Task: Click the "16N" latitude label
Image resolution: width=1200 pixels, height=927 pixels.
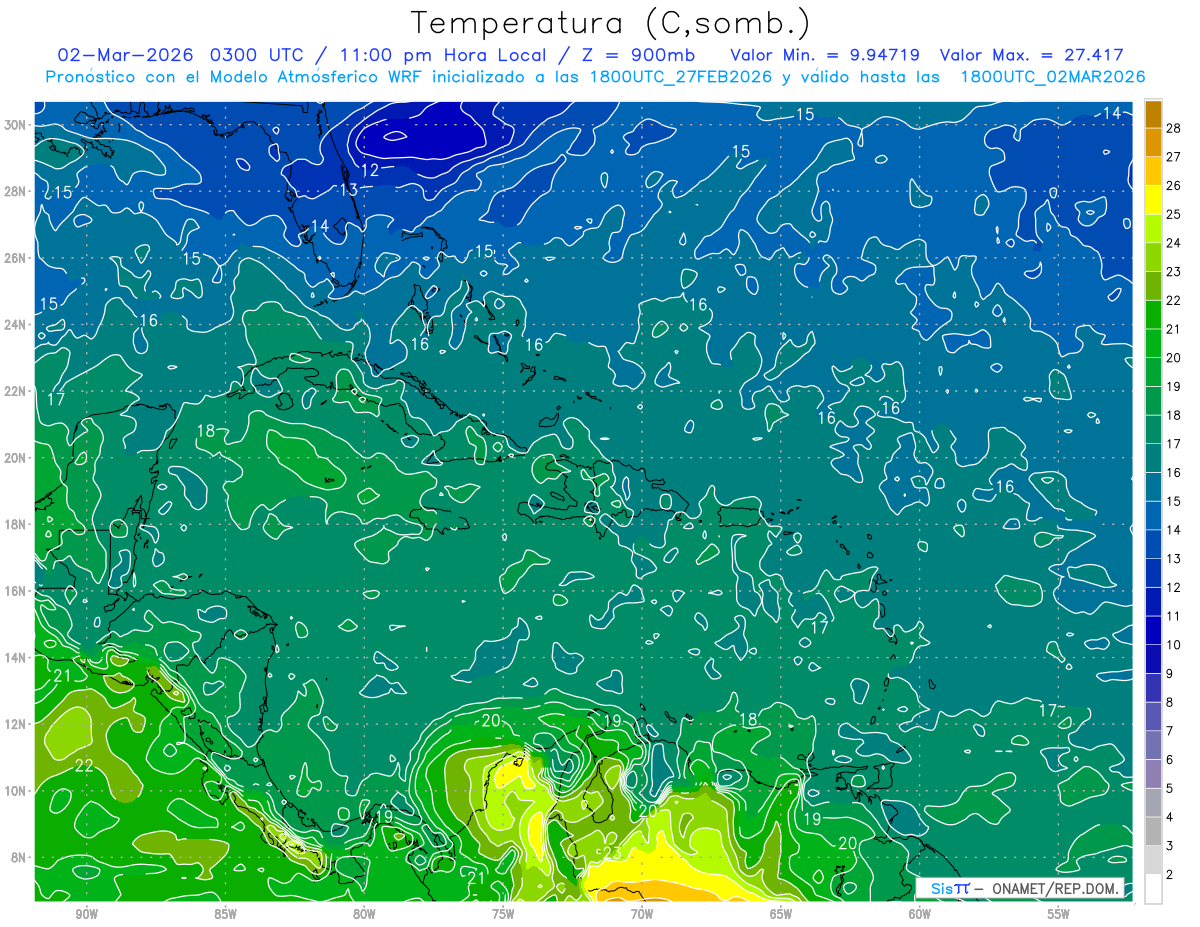Action: [x=16, y=591]
